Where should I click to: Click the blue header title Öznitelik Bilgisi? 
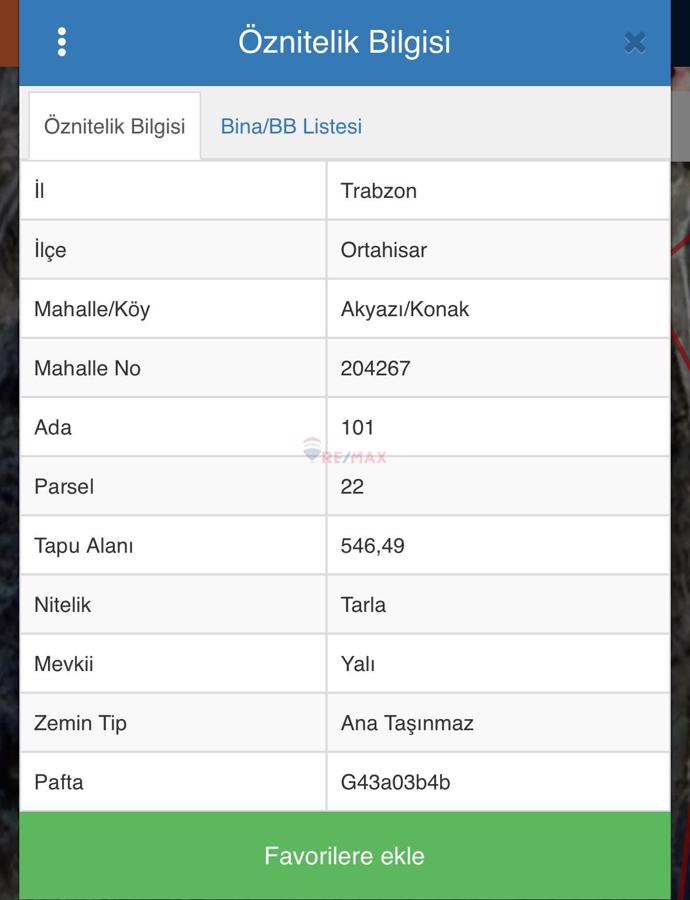pyautogui.click(x=344, y=42)
